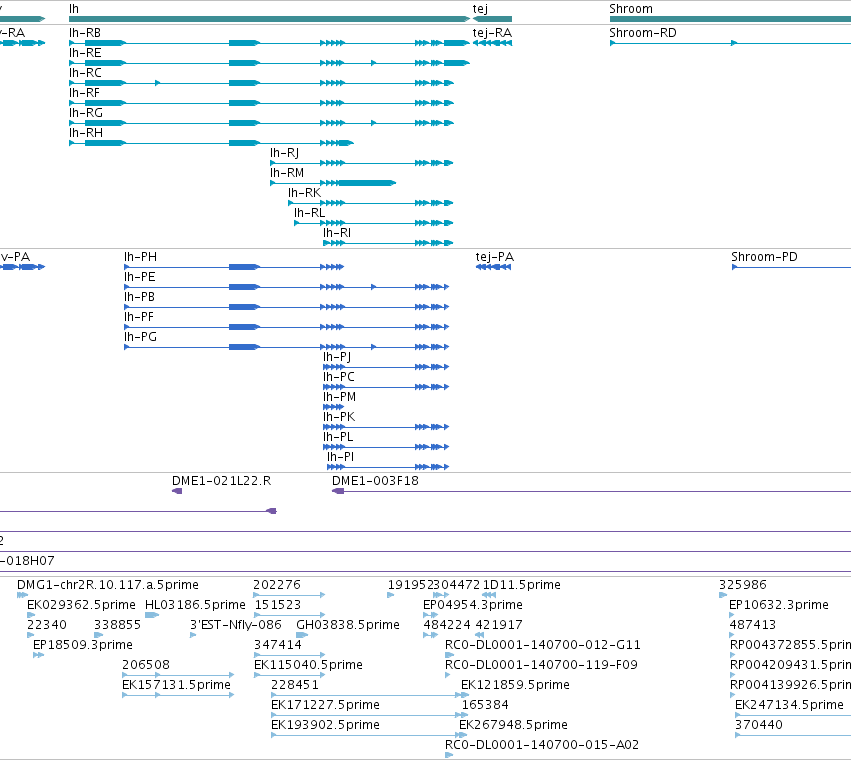Click the Ih-RL transcript label

tap(309, 213)
